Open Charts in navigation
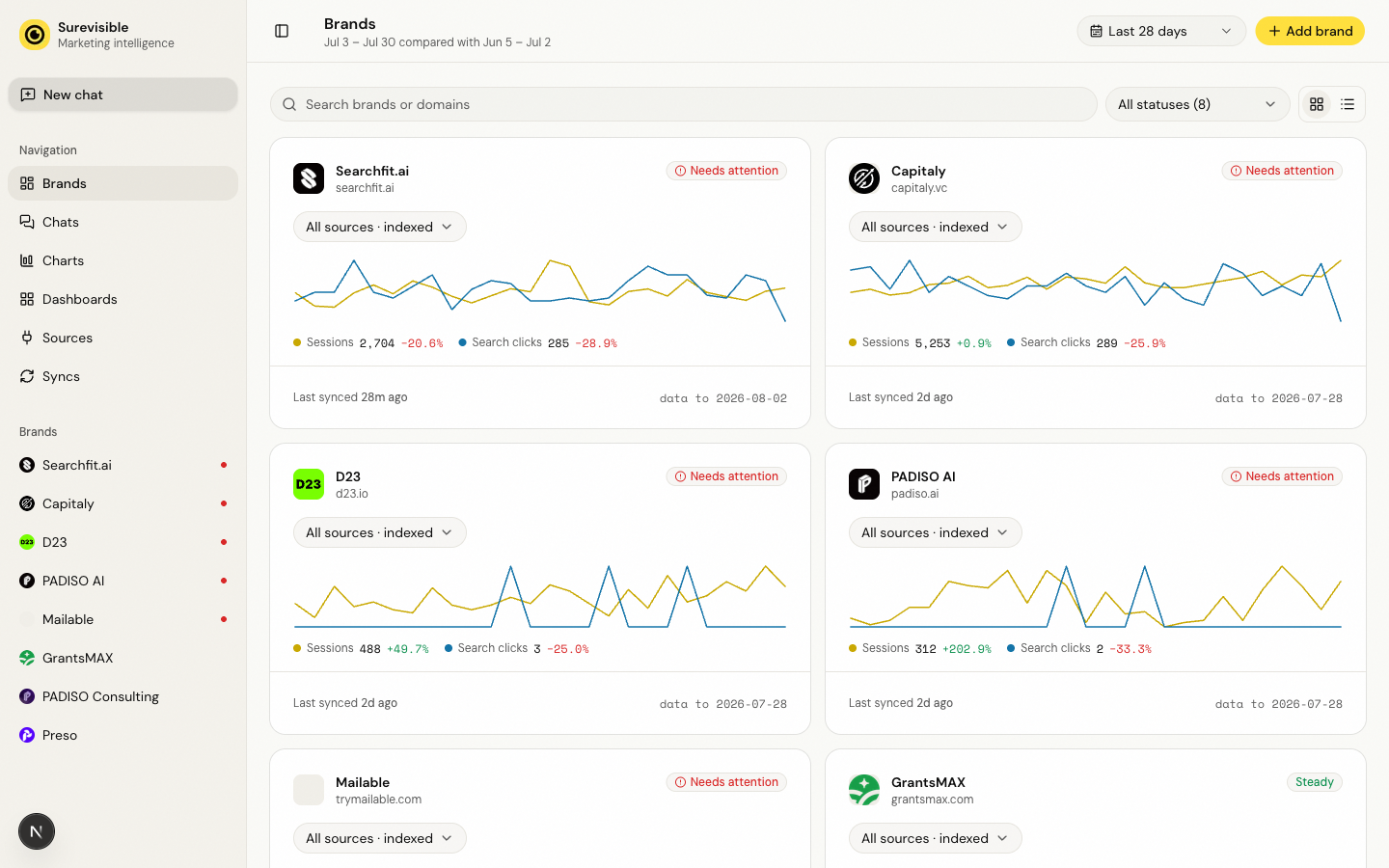The image size is (1389, 868). pos(123,260)
